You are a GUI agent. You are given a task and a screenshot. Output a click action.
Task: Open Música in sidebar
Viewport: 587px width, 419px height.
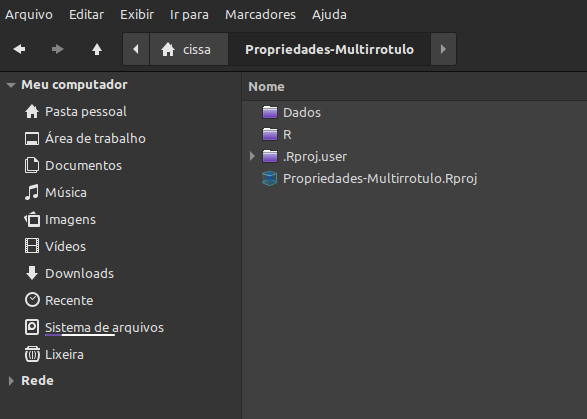(66, 192)
